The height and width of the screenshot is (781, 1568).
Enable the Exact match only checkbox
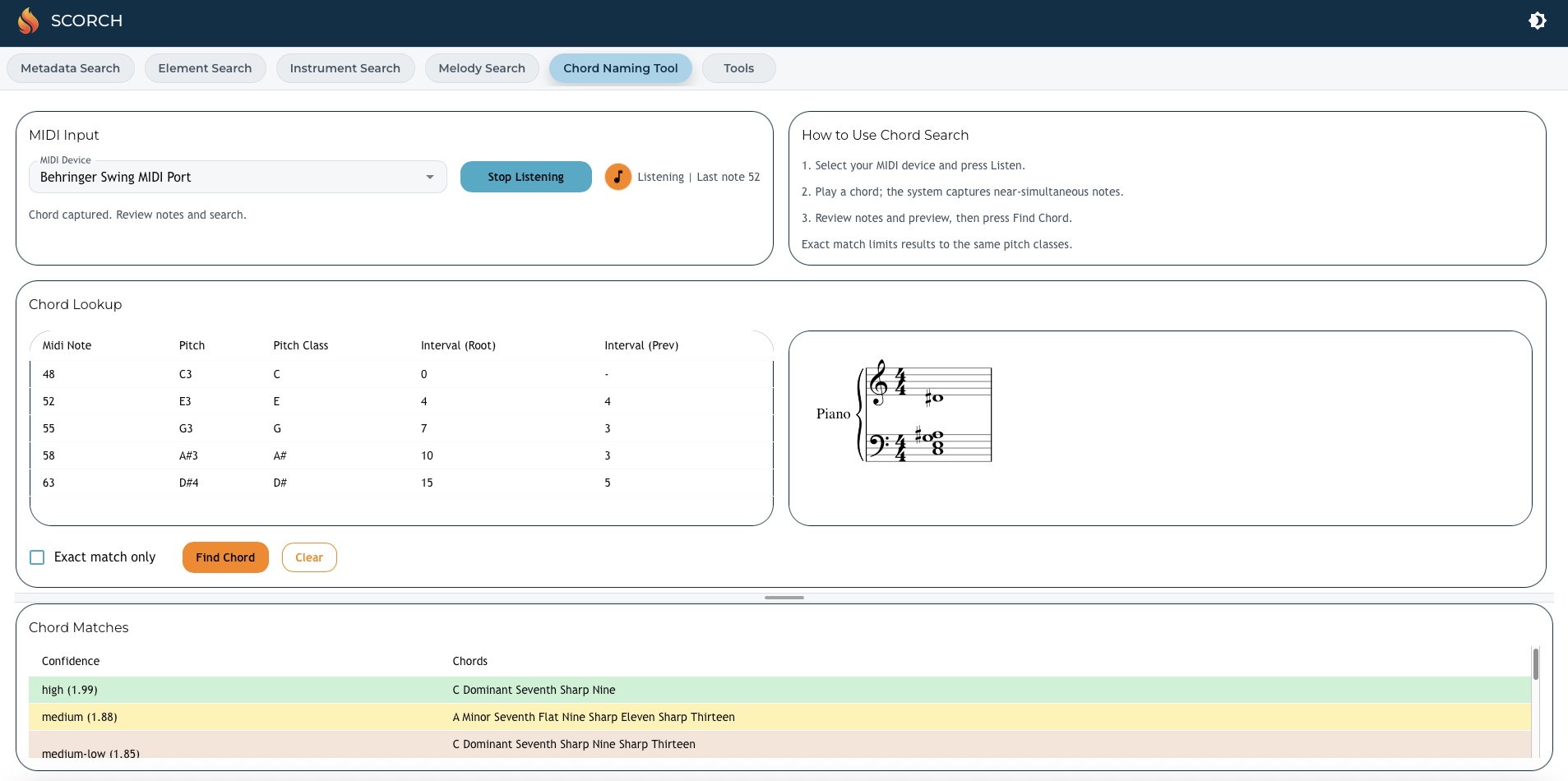[x=37, y=557]
